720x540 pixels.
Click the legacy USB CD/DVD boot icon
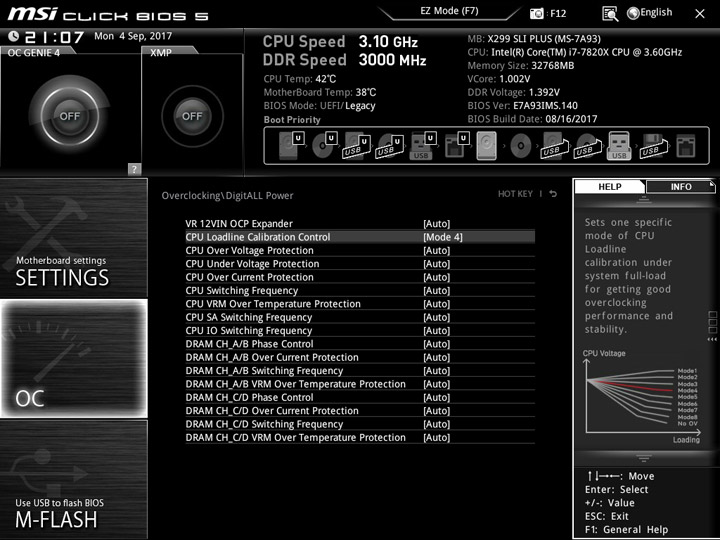587,146
